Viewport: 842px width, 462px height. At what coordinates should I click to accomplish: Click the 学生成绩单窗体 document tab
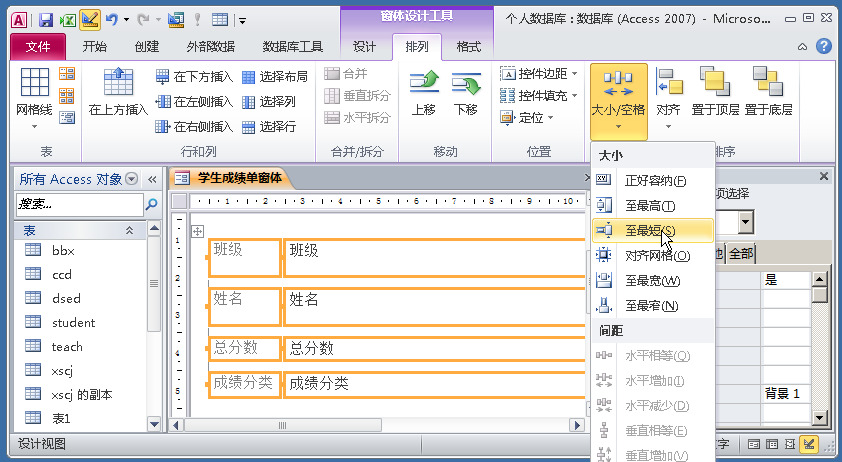(233, 178)
